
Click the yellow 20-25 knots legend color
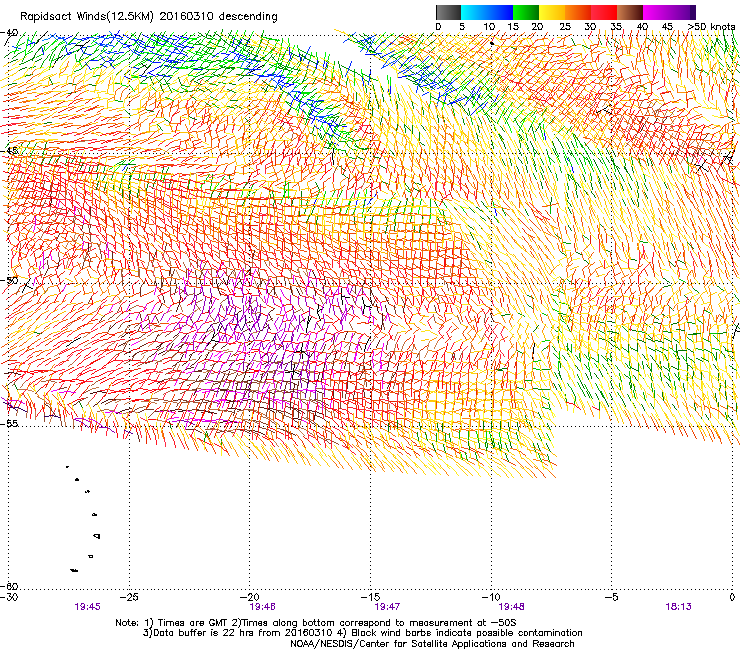click(x=552, y=12)
